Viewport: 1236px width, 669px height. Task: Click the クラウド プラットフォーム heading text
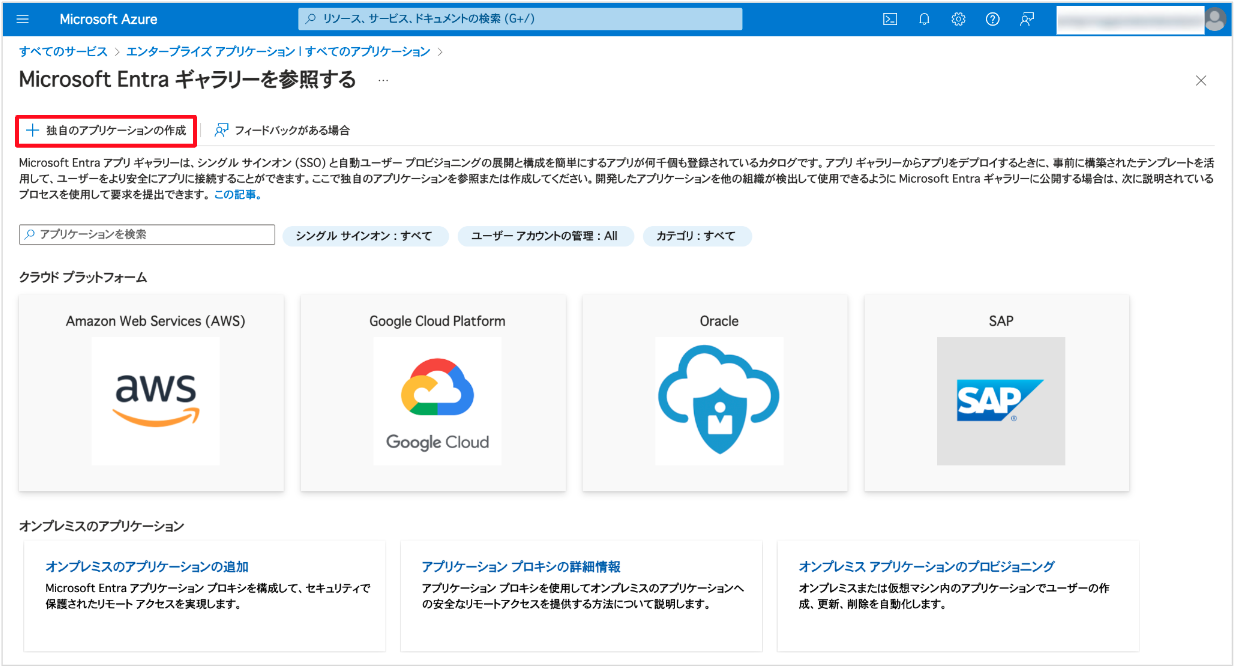(x=83, y=277)
